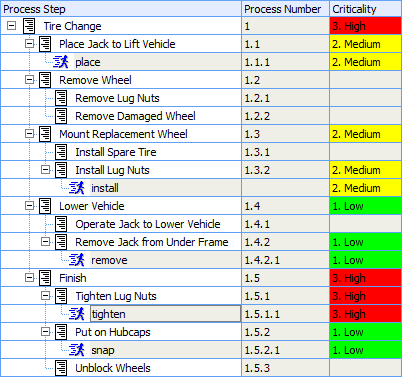Collapse the Finish branch
402x377 pixels.
[29, 278]
